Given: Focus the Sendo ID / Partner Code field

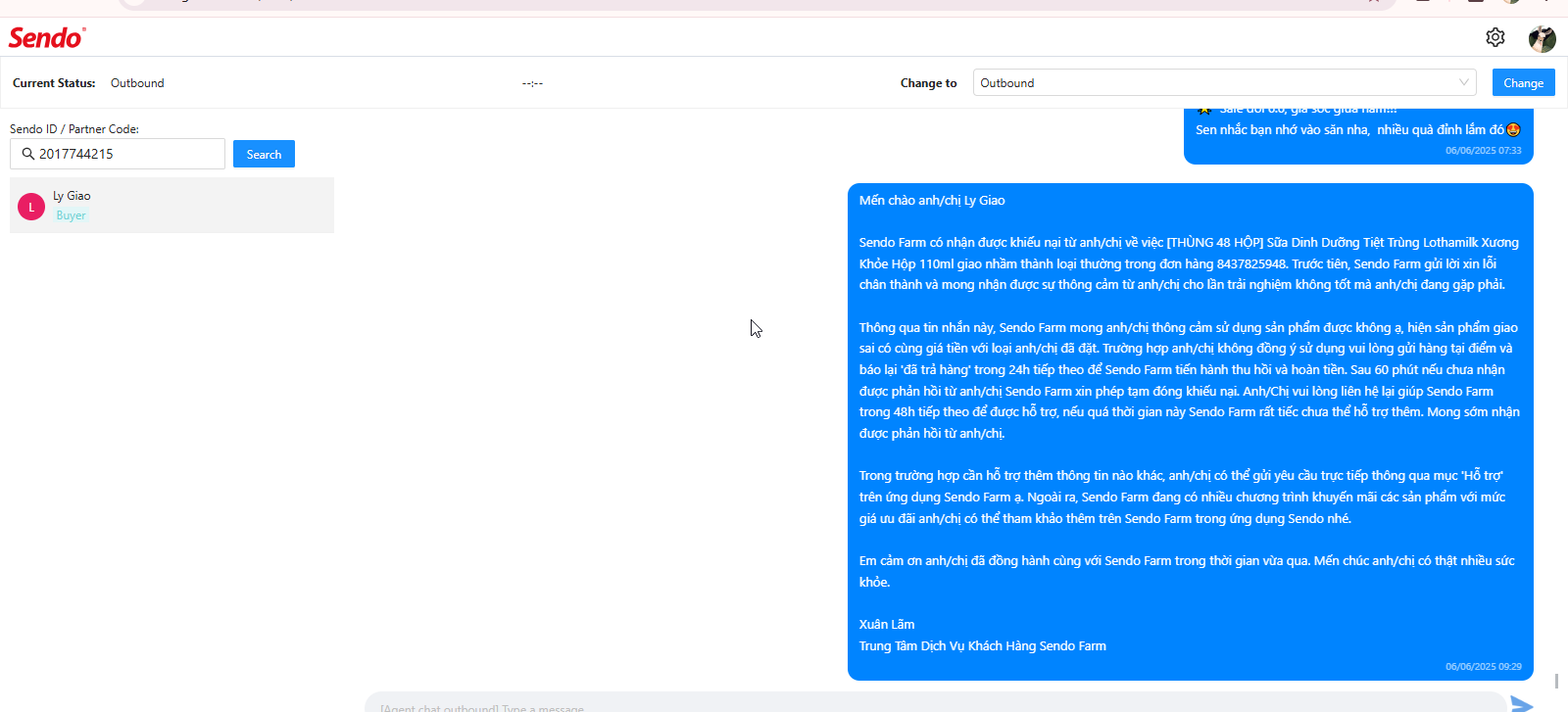Looking at the screenshot, I should [x=118, y=154].
